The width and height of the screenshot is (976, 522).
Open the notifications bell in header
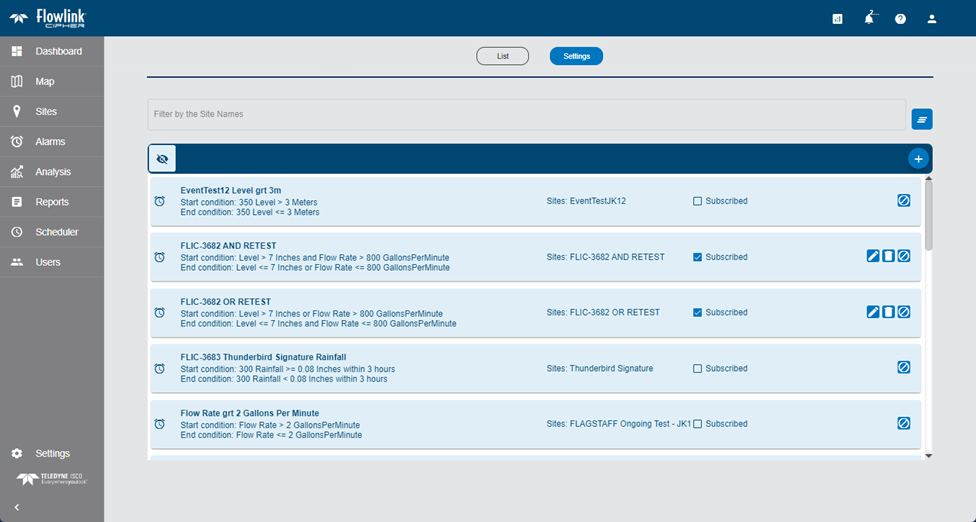click(869, 19)
